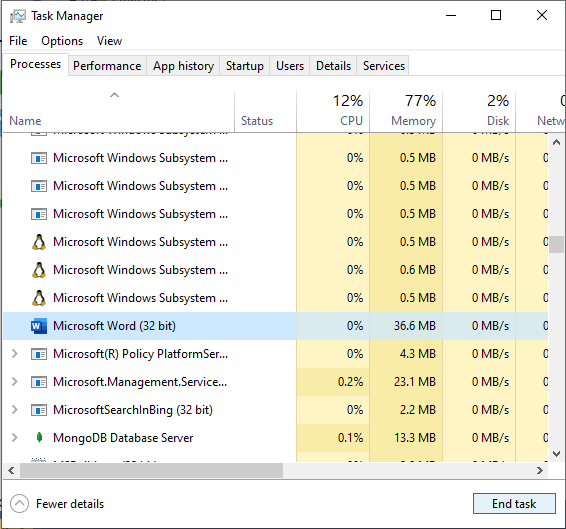
Task: Select the Processes tab
Action: click(x=35, y=64)
